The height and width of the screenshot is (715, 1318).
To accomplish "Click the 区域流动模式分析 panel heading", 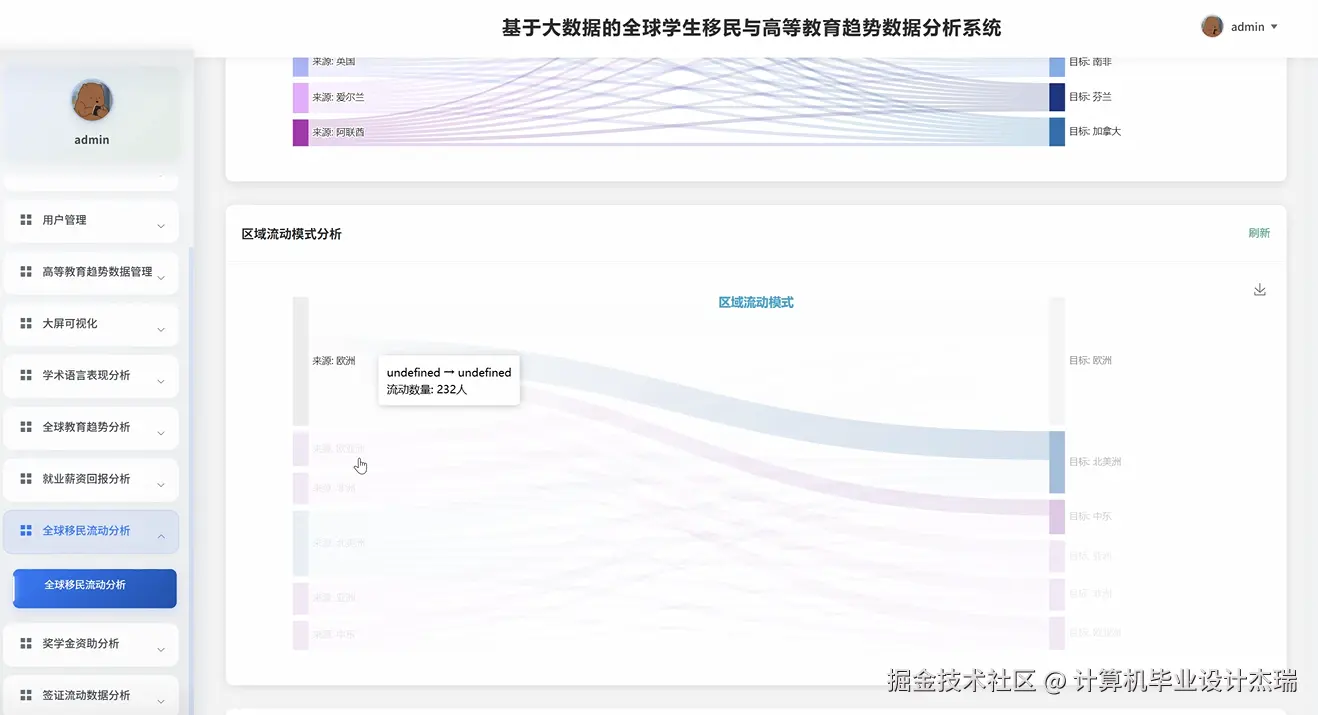I will 291,234.
